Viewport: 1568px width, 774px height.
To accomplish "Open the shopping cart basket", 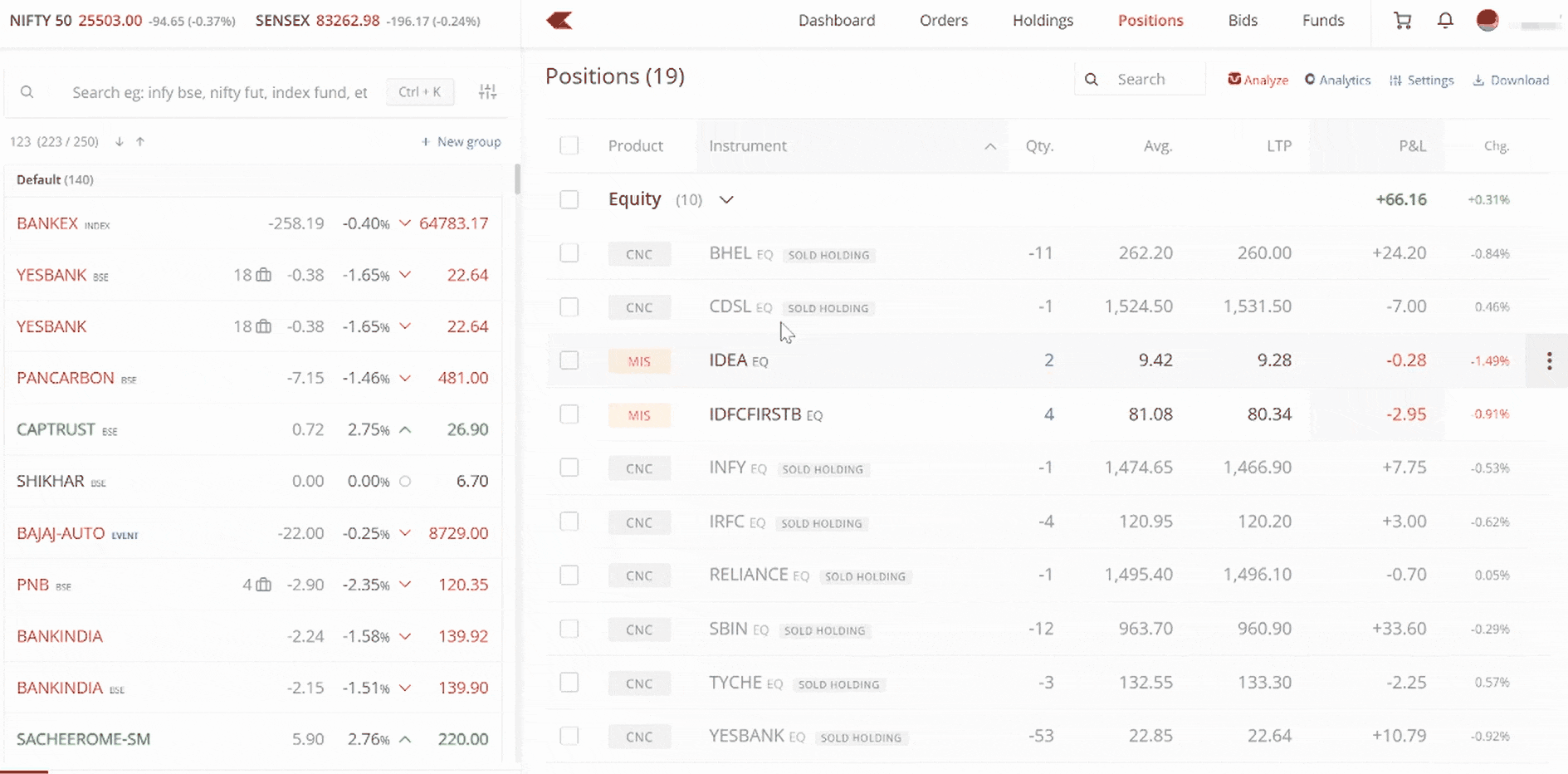I will 1402,21.
